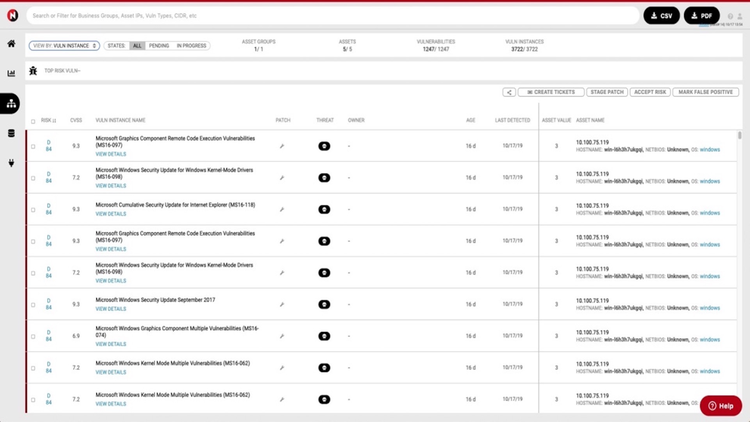Click threat badge in first MS16-097 row
The height and width of the screenshot is (422, 750).
(x=324, y=146)
